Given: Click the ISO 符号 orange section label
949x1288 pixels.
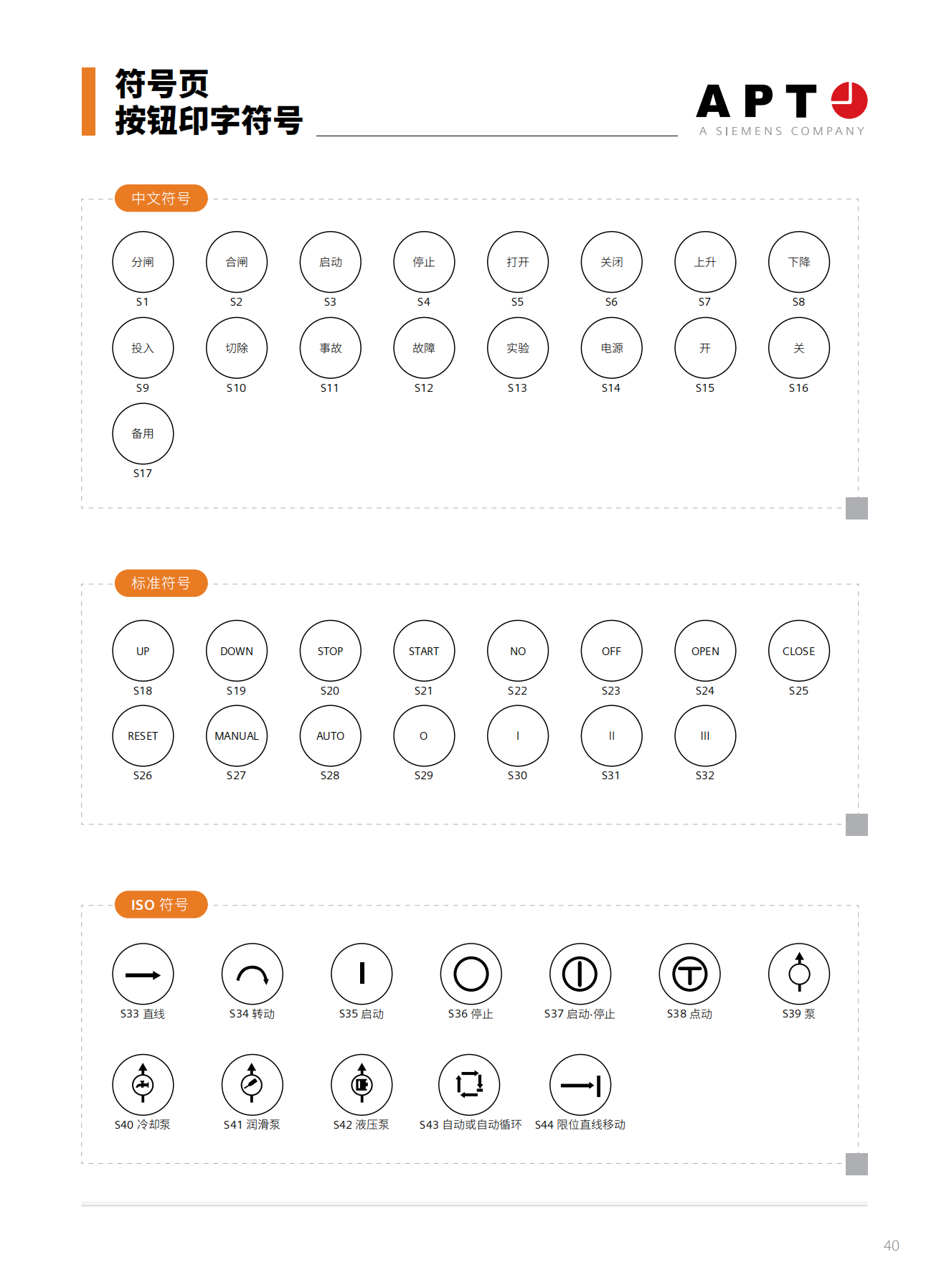Looking at the screenshot, I should (161, 904).
